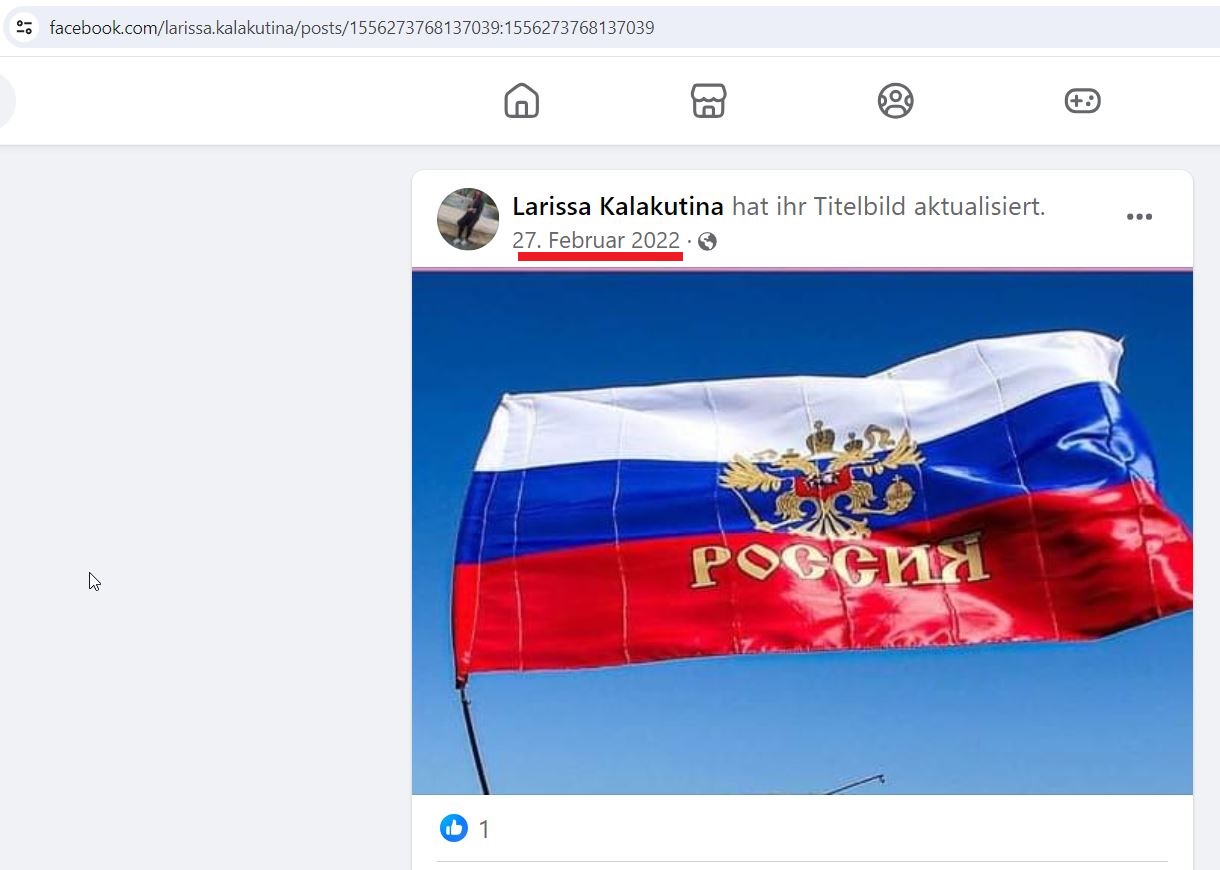Click the РОССИЯ text on the flag photo
Image resolution: width=1220 pixels, height=870 pixels.
838,561
